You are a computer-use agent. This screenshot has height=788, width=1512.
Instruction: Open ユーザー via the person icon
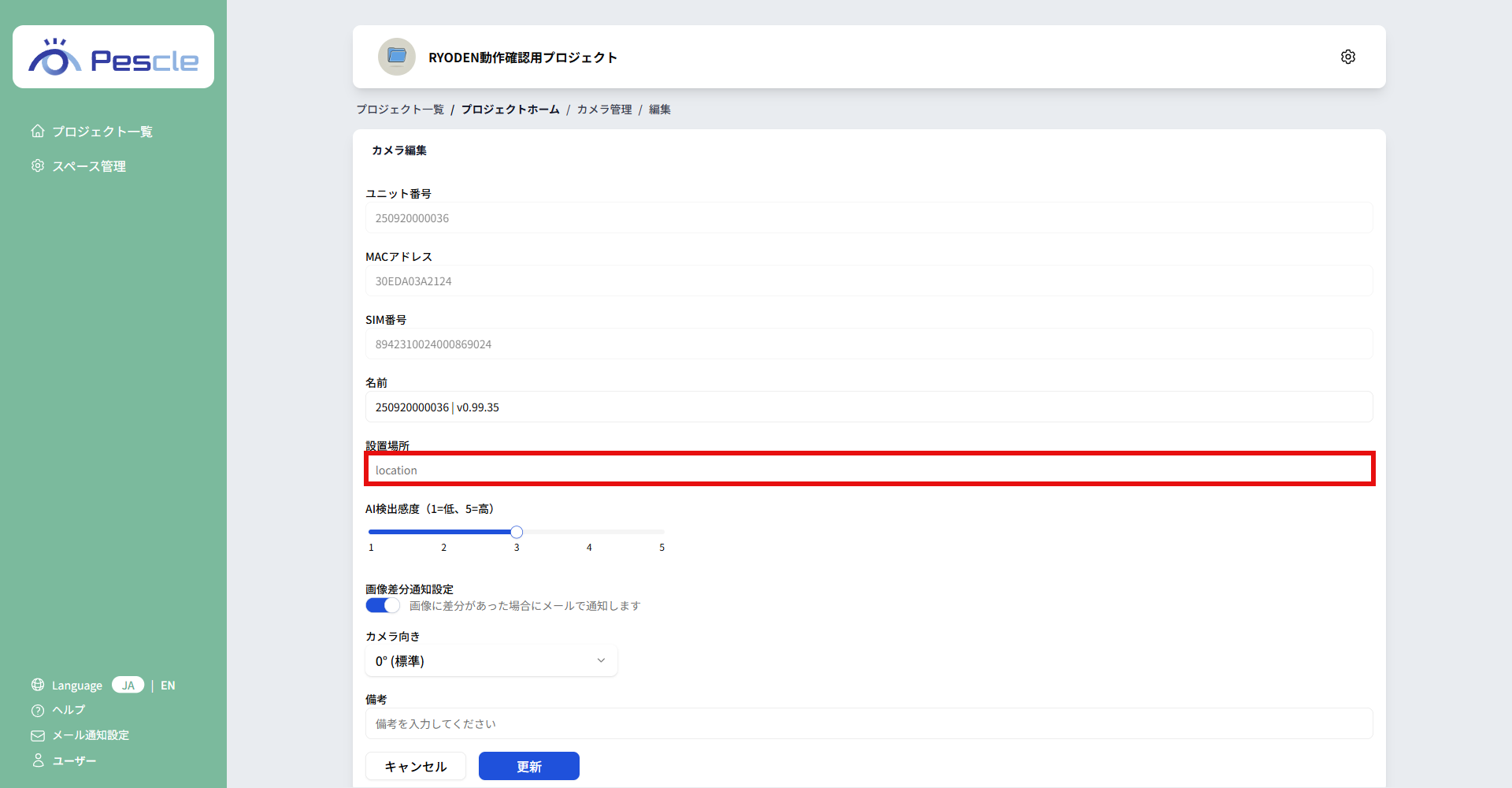coord(37,760)
